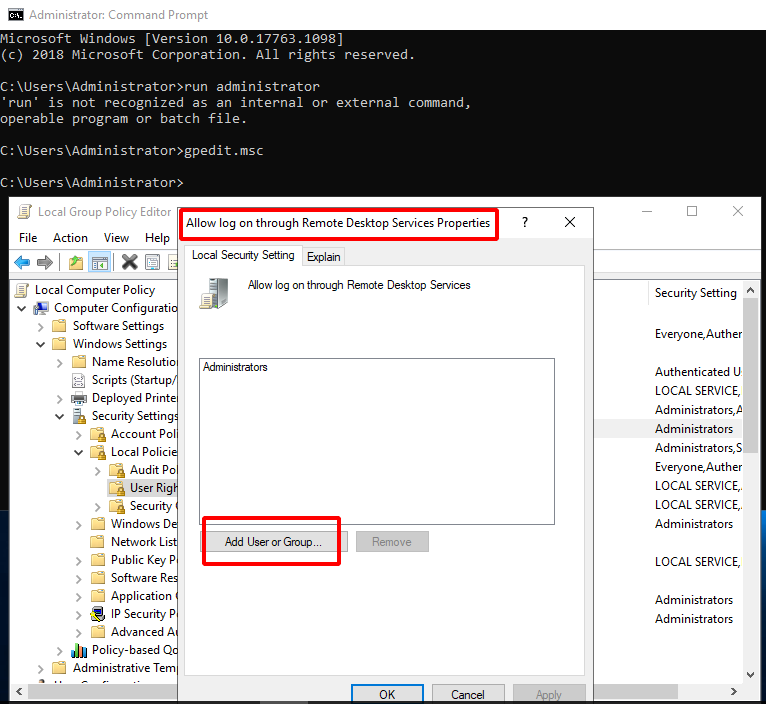The width and height of the screenshot is (766, 704).
Task: Click the Forward arrow toolbar icon
Action: (x=44, y=262)
